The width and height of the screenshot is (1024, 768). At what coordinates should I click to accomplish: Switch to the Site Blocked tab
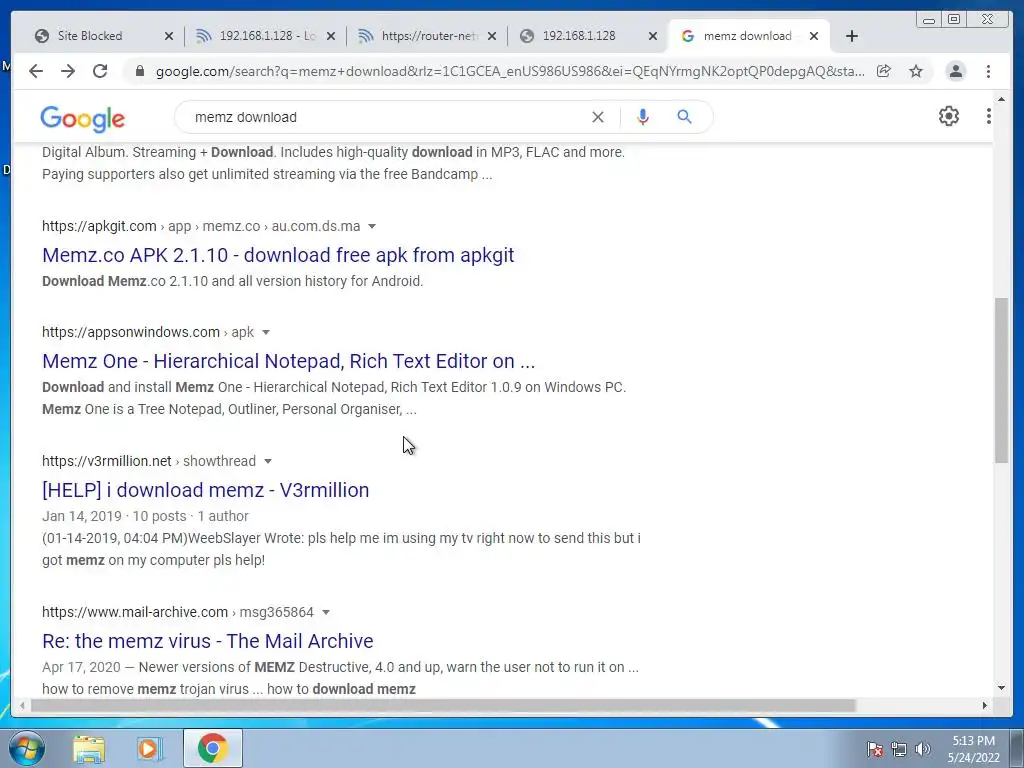pyautogui.click(x=90, y=36)
